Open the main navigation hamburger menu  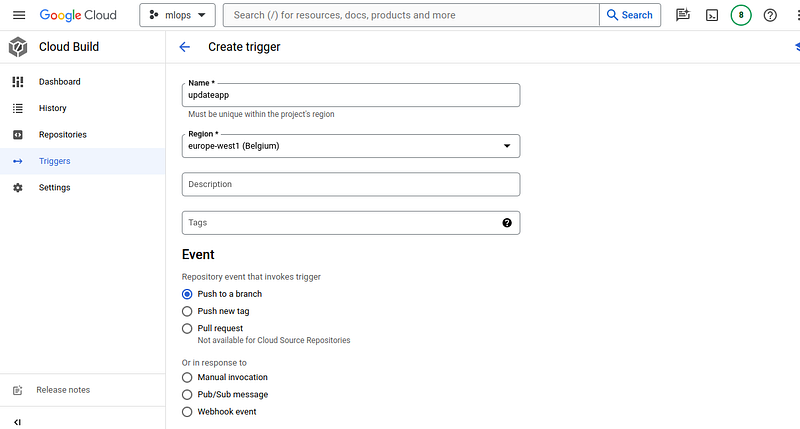pos(19,15)
